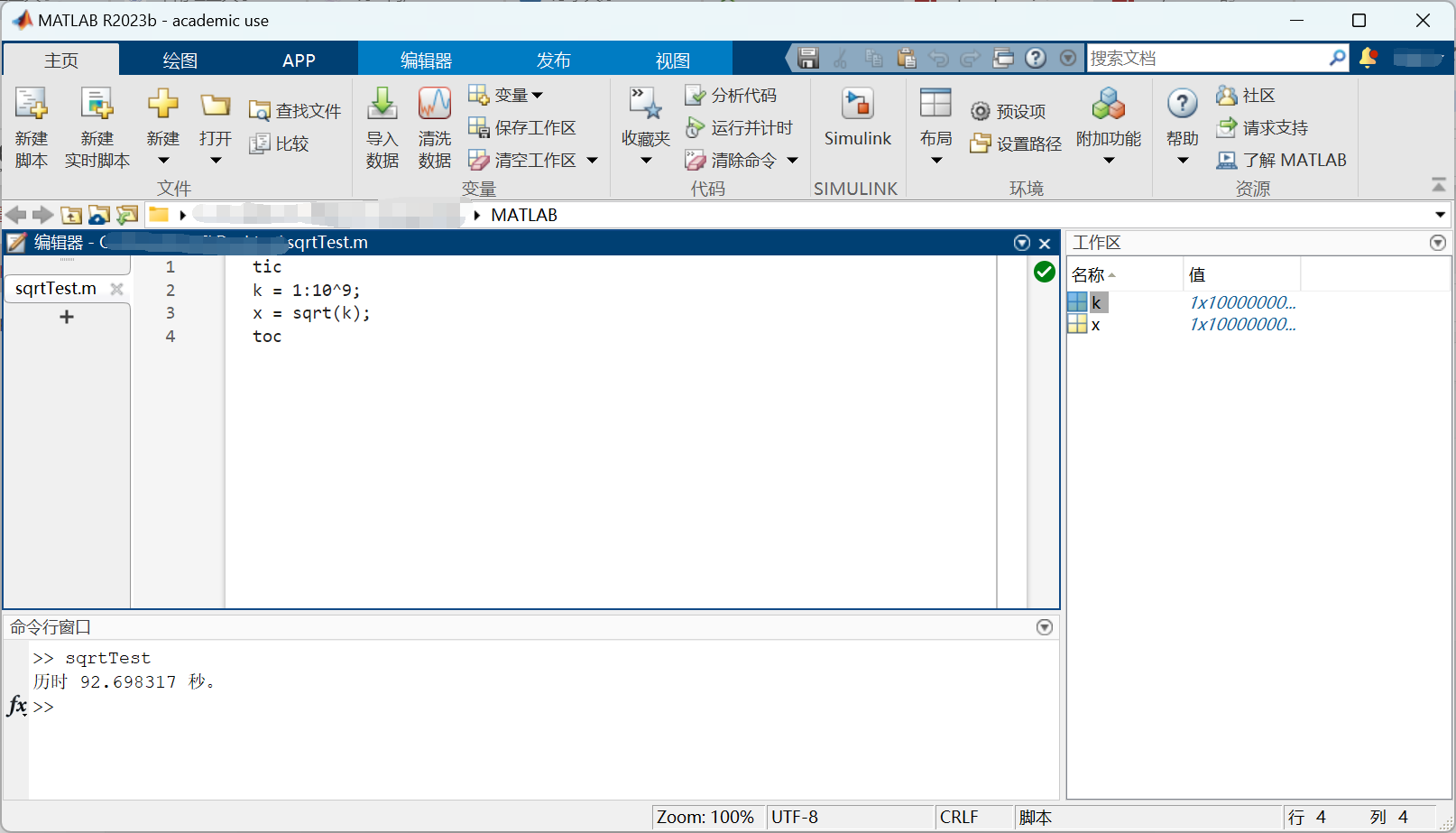
Task: Collapse the toolstrip with the arrow
Action: tap(1439, 185)
